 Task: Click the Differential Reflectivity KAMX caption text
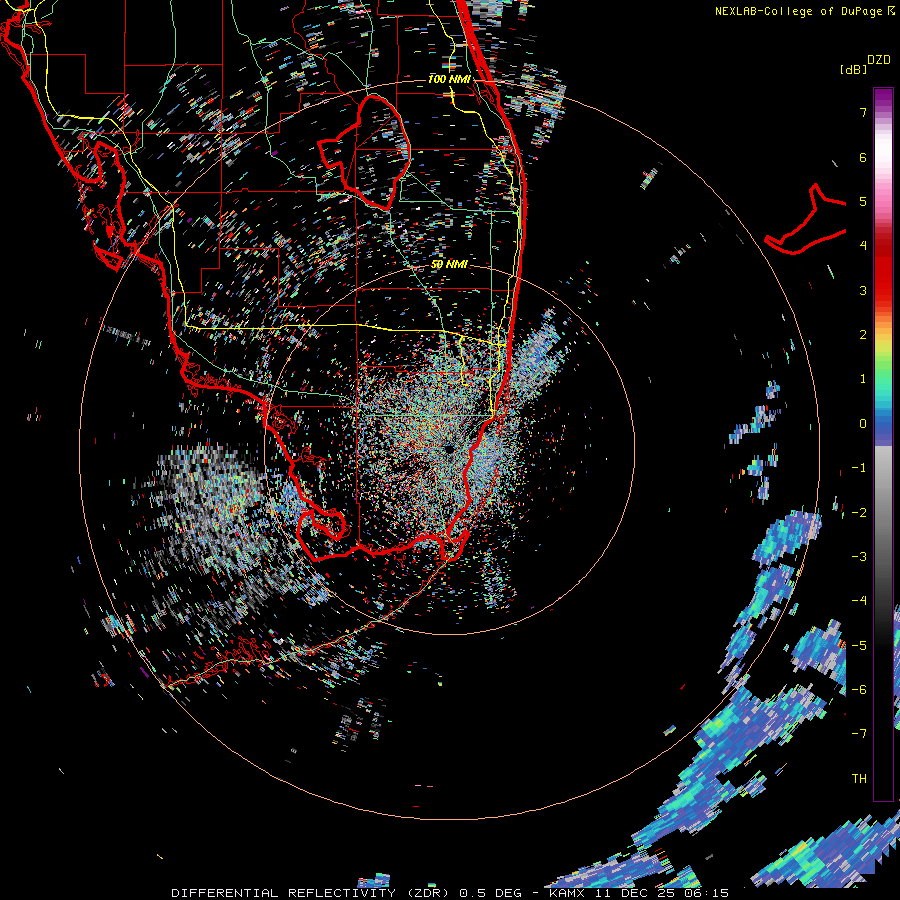pos(450,893)
